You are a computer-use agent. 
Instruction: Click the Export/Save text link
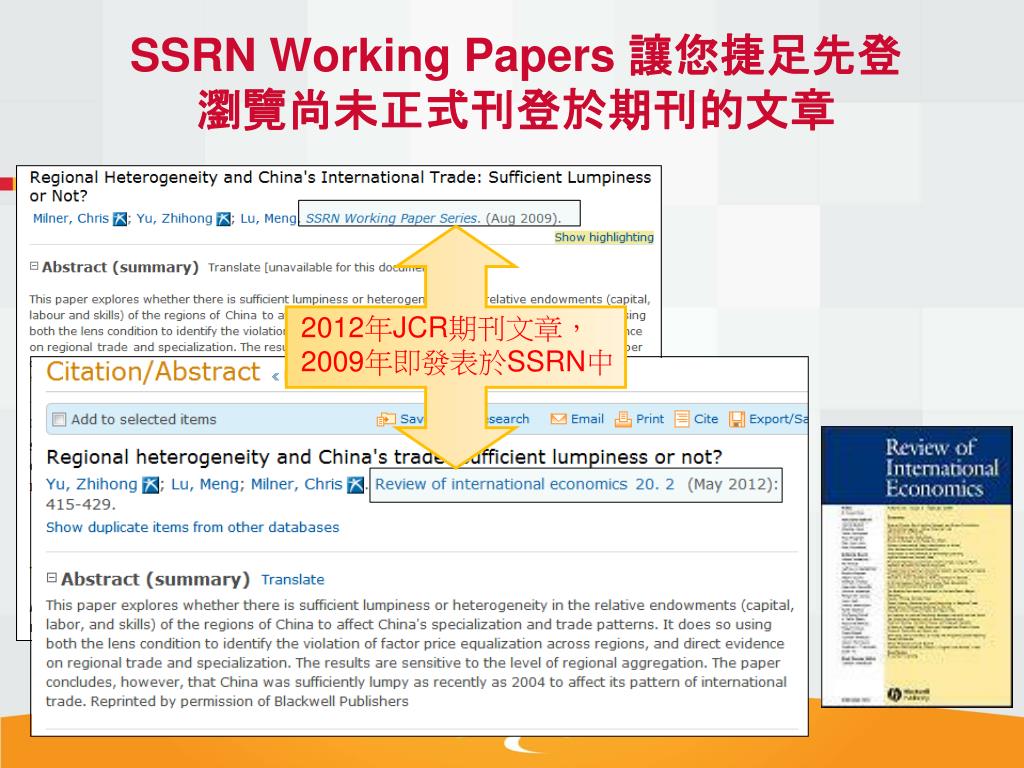pos(778,419)
